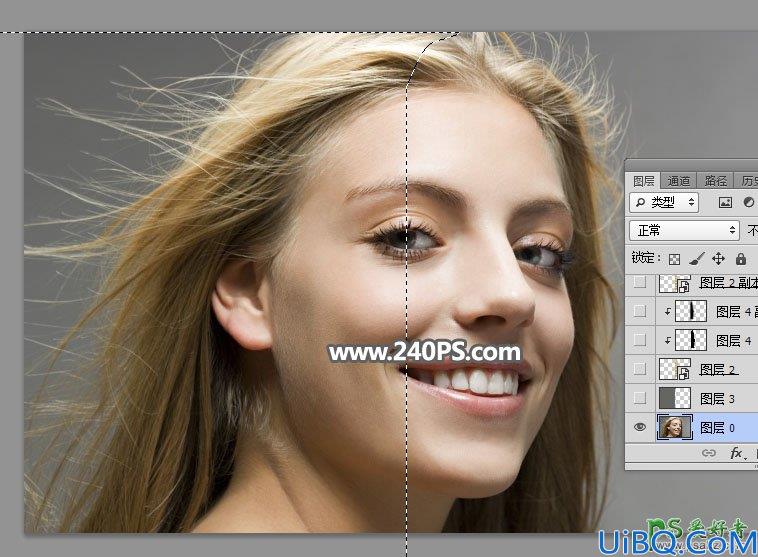This screenshot has height=557, width=758.
Task: Show the 图层 4 副本 layer visibility
Action: [x=640, y=311]
